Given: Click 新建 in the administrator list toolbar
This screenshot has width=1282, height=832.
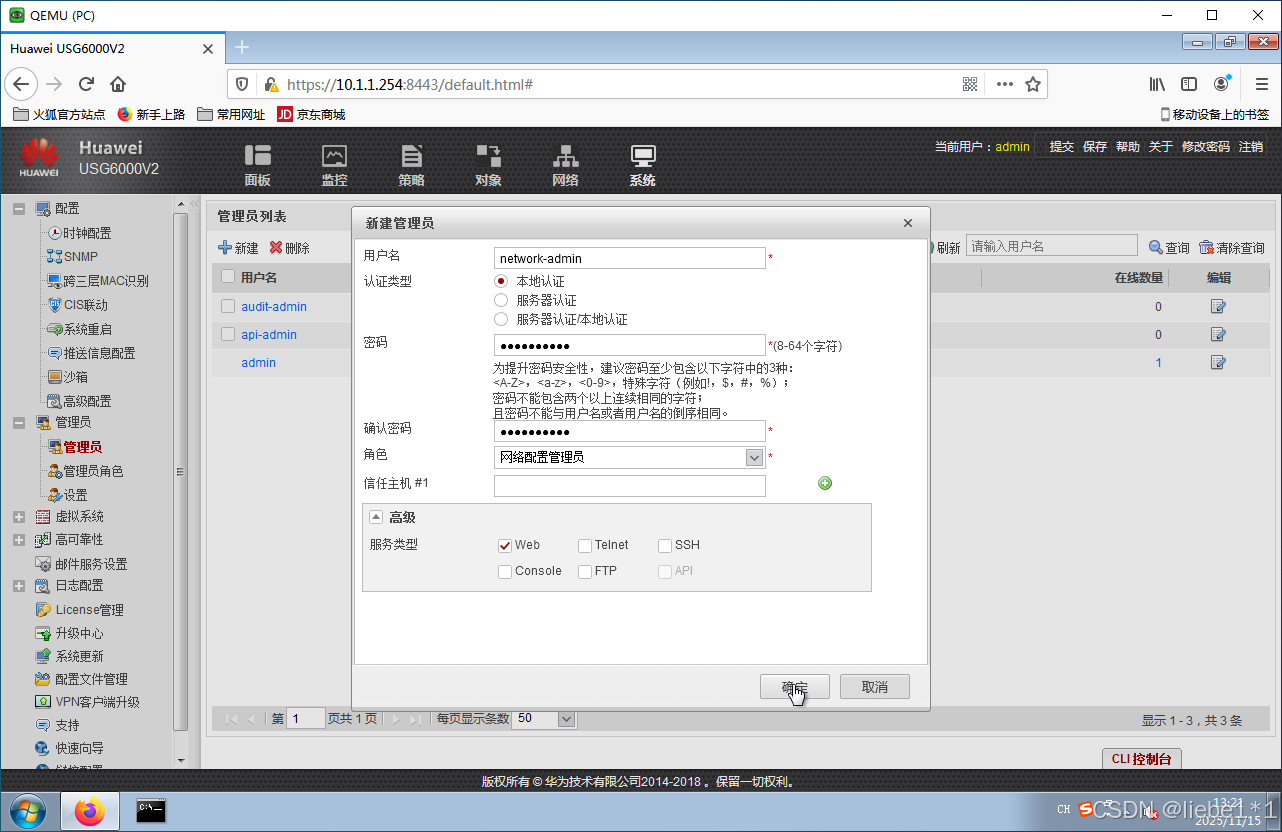Looking at the screenshot, I should (x=238, y=248).
